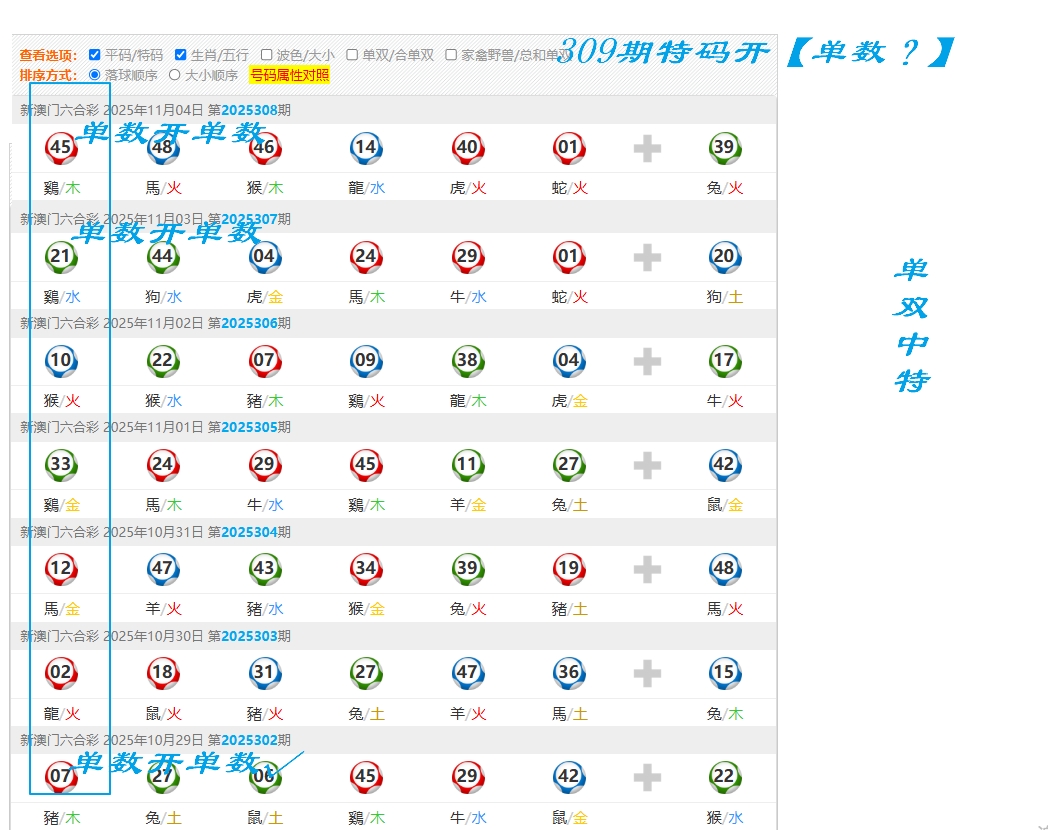Open draw period 2025308 link

tap(249, 110)
